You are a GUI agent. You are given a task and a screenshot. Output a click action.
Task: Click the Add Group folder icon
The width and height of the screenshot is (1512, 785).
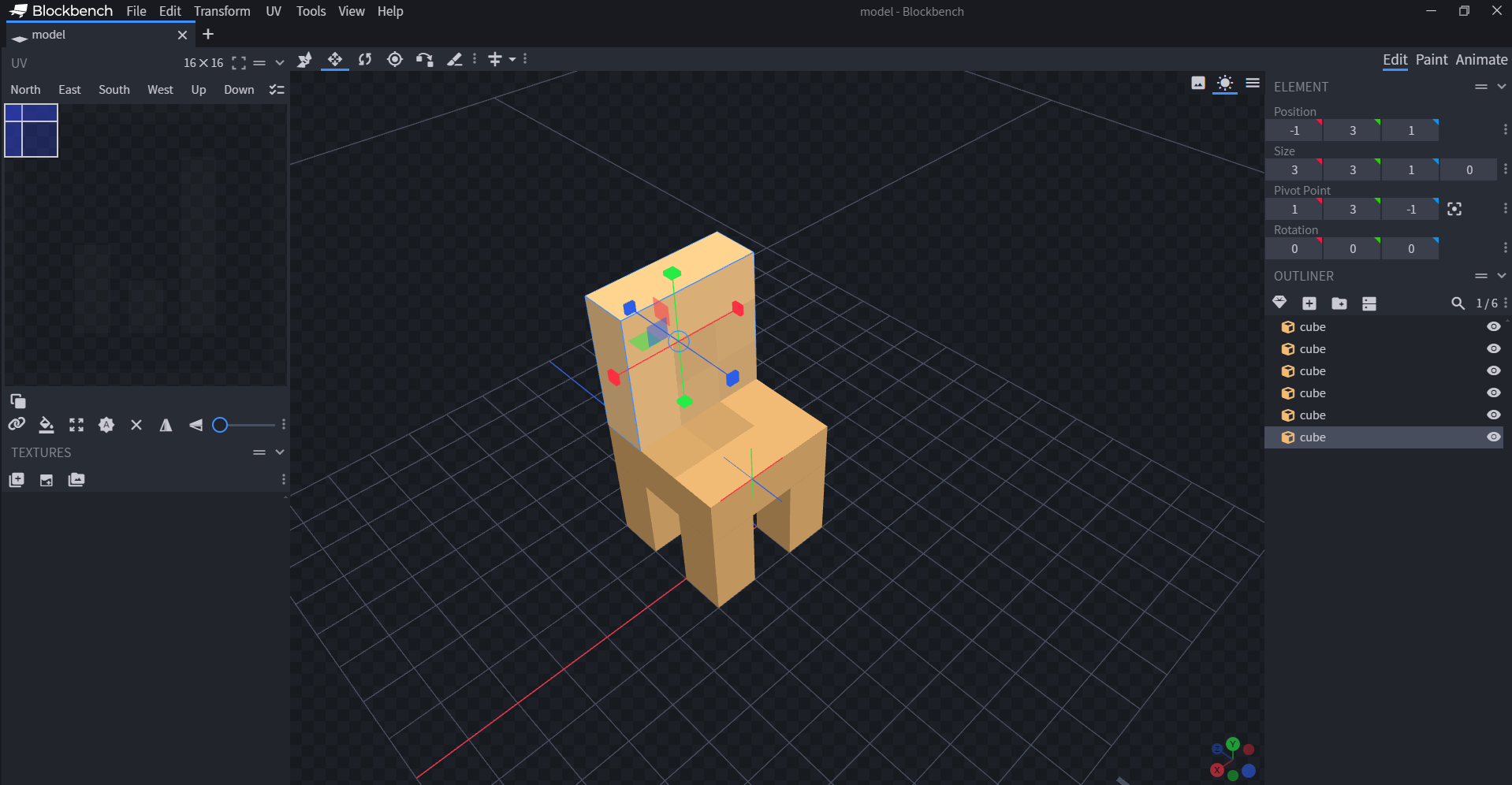pyautogui.click(x=1339, y=303)
